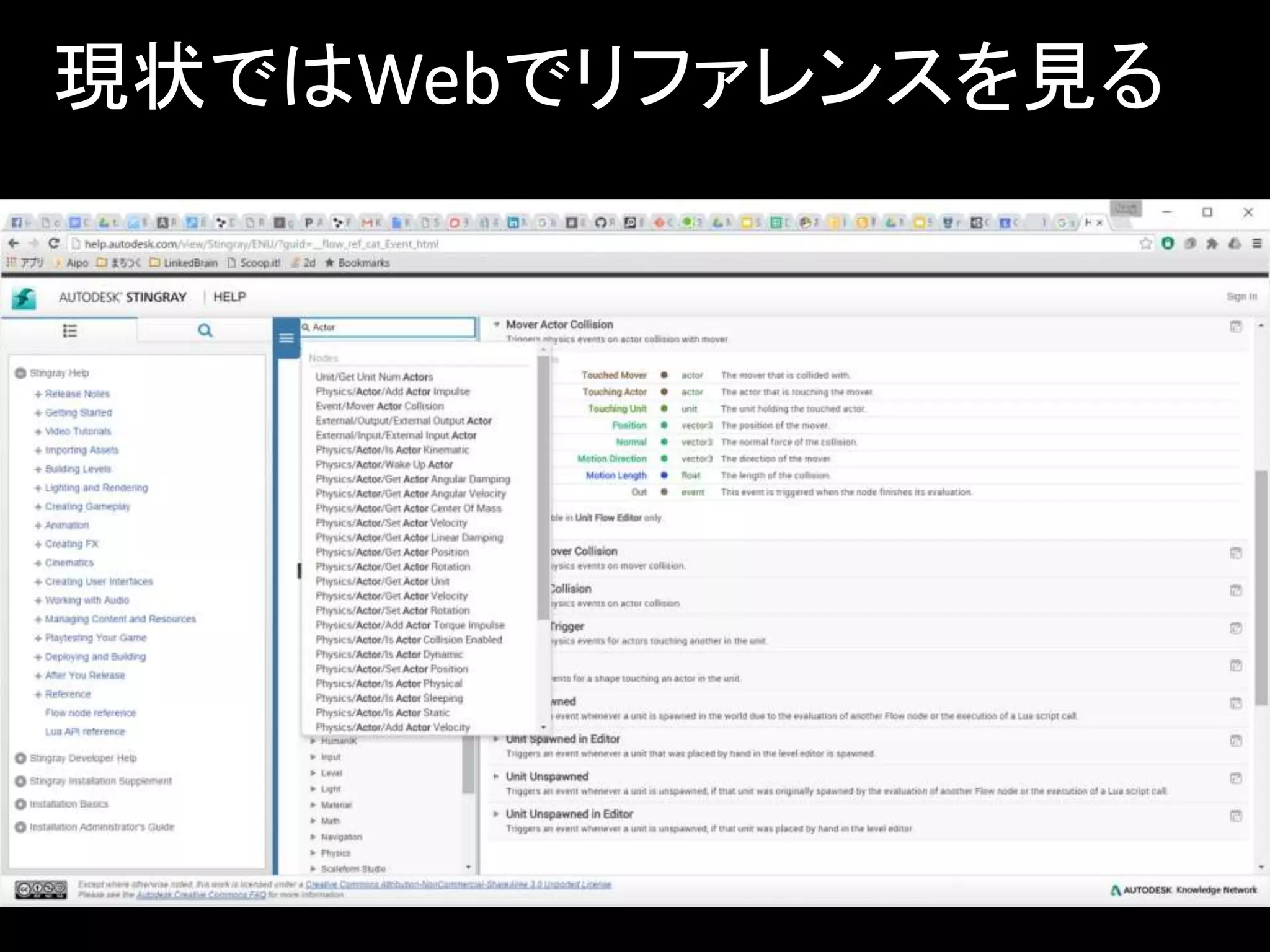Click the search results dropdown scrollbar
Screen dimensions: 1270x952
tap(544, 487)
